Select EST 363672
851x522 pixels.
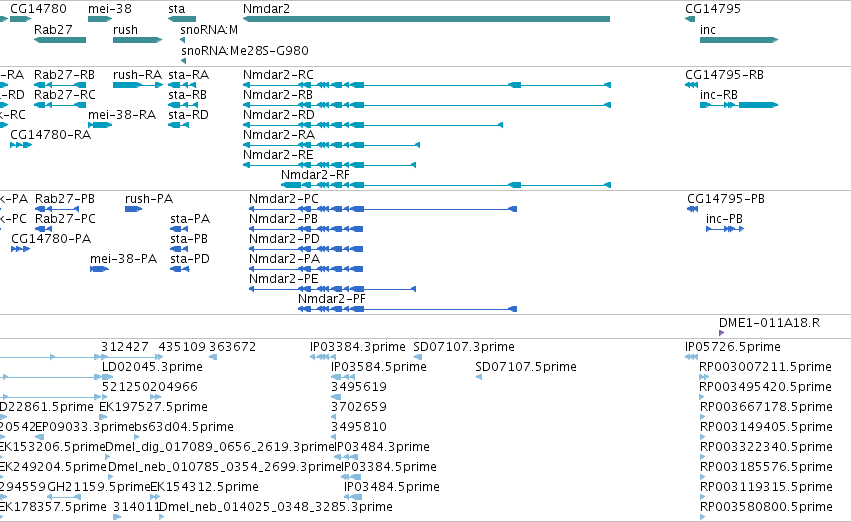click(232, 347)
